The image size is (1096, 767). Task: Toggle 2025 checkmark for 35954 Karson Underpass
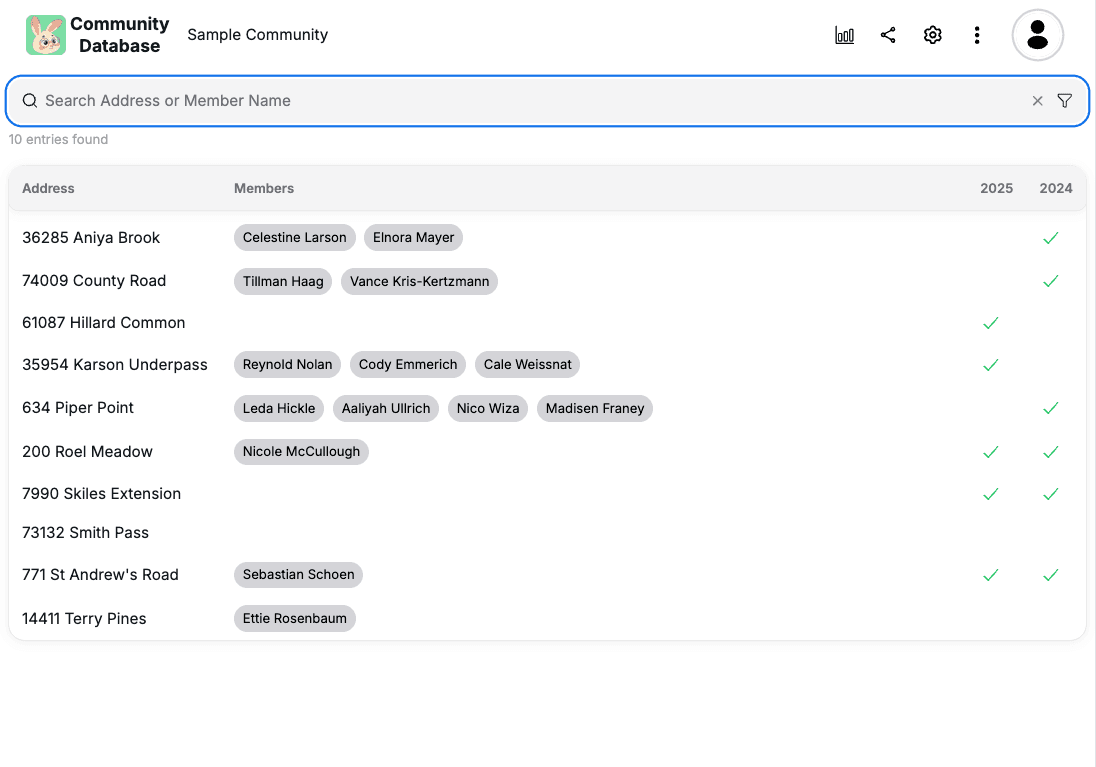[990, 365]
